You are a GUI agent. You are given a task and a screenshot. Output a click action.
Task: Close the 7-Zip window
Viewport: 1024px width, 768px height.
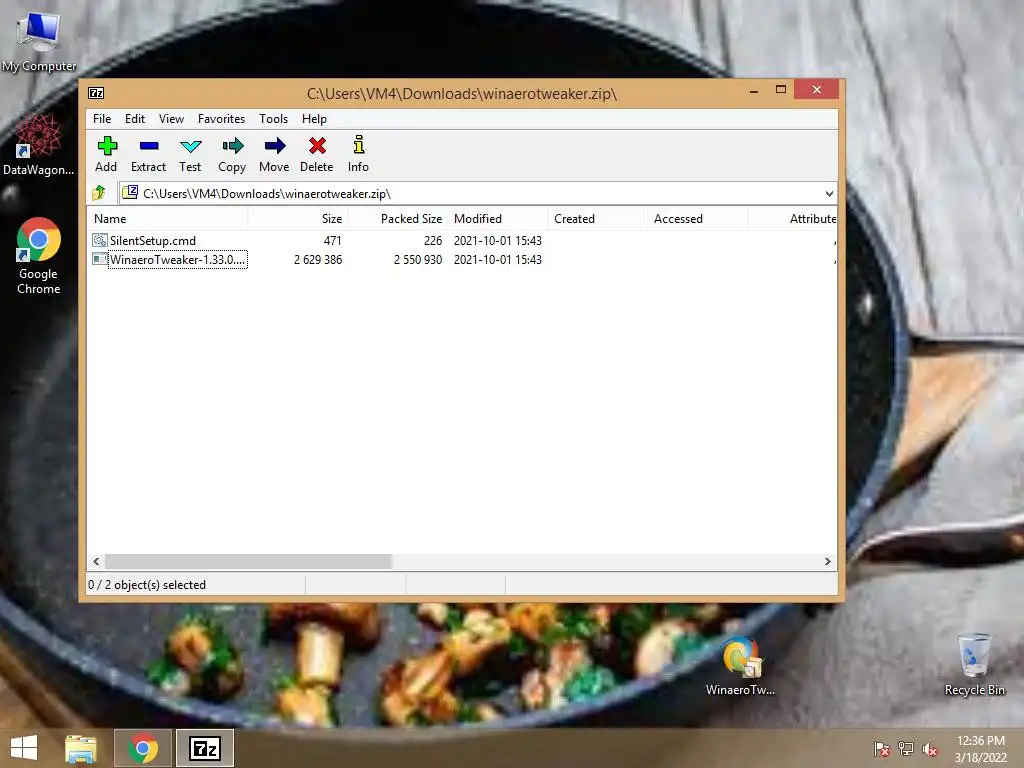click(816, 89)
